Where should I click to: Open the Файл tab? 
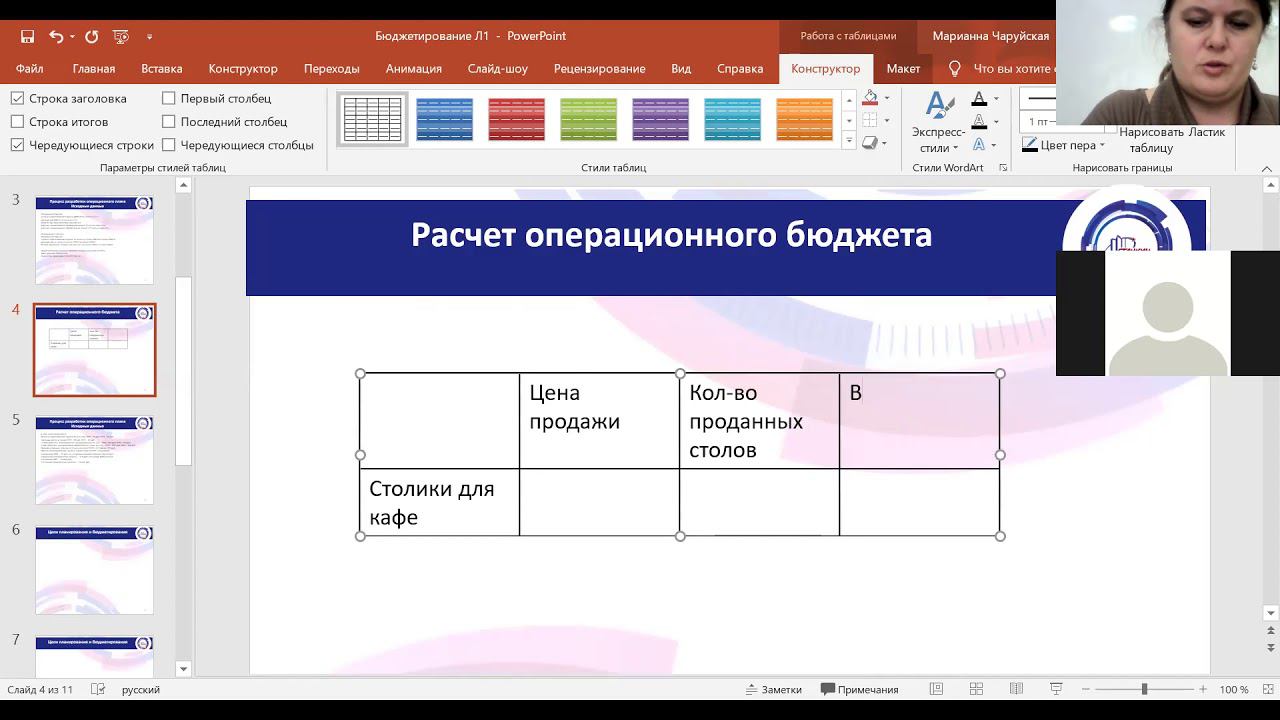pos(29,69)
